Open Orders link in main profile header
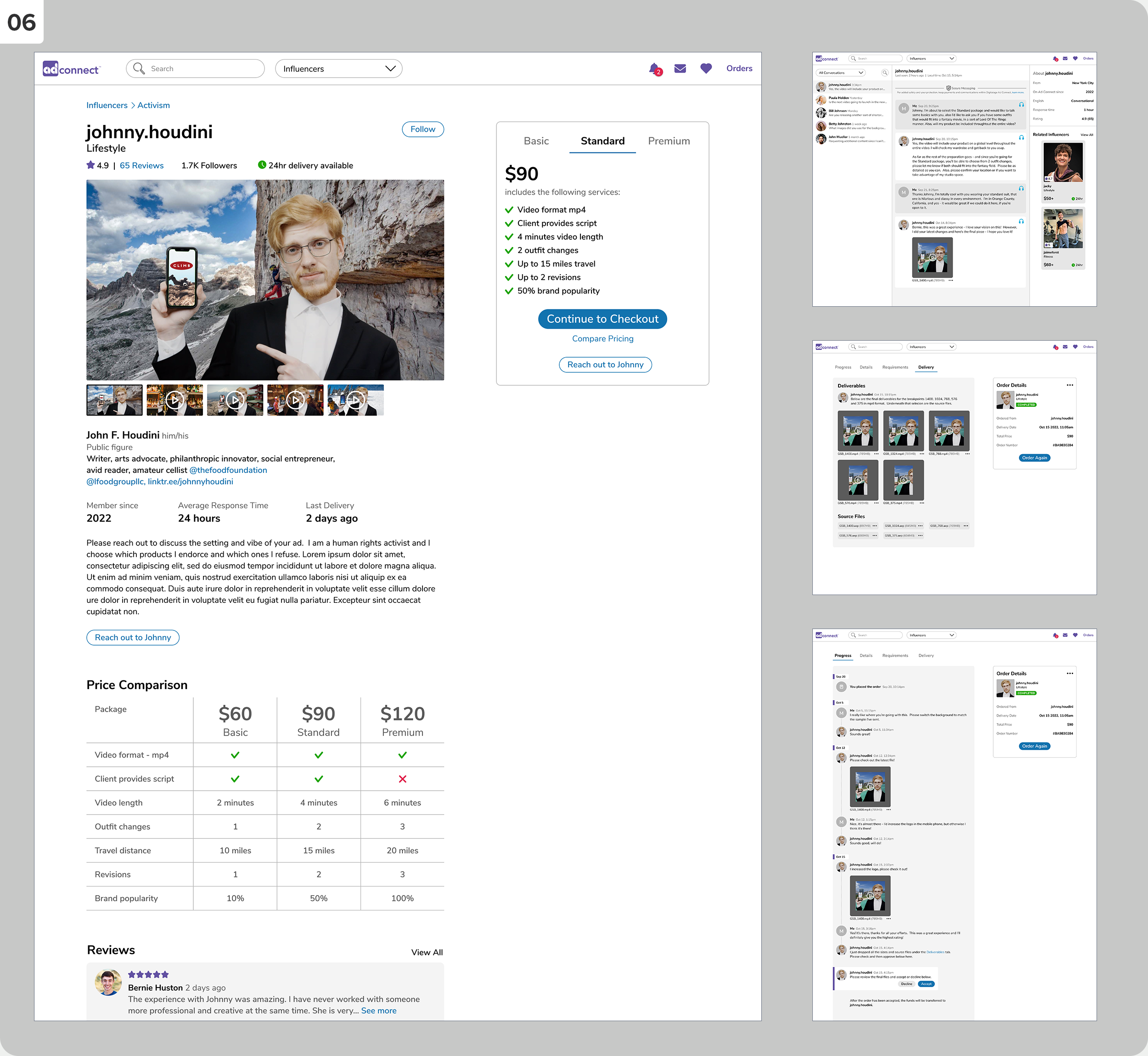This screenshot has height=1056, width=1148. click(x=739, y=68)
